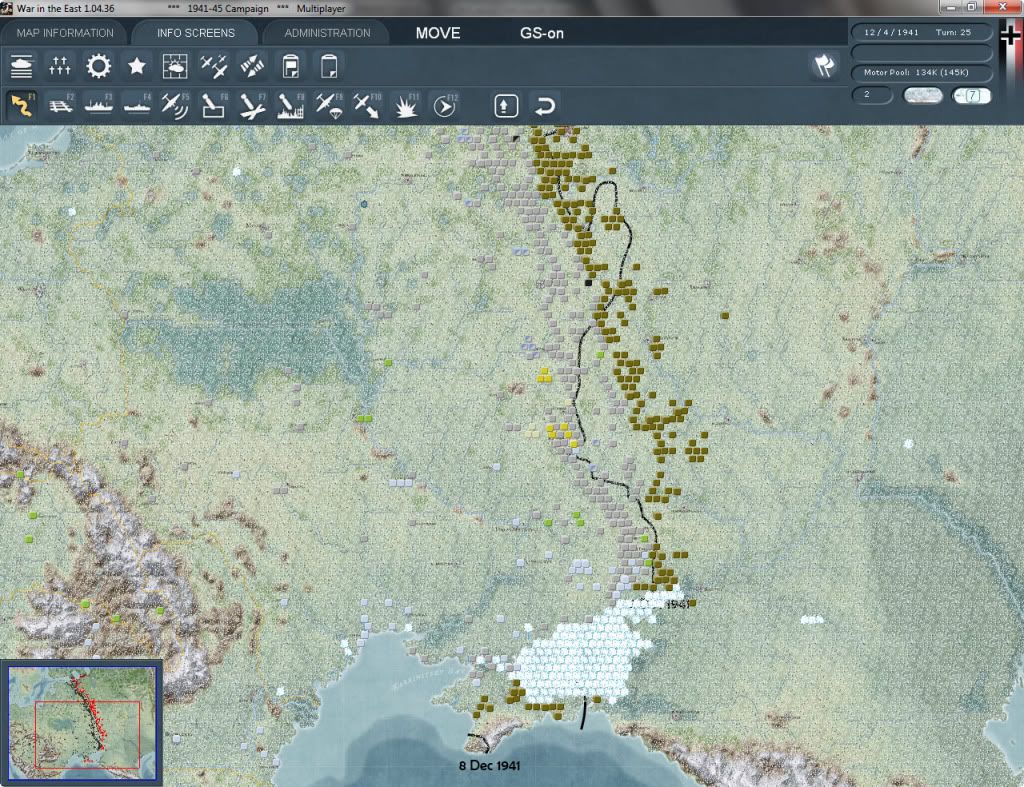The width and height of the screenshot is (1024, 787).
Task: Click the minimap overview thumbnail
Action: point(82,723)
